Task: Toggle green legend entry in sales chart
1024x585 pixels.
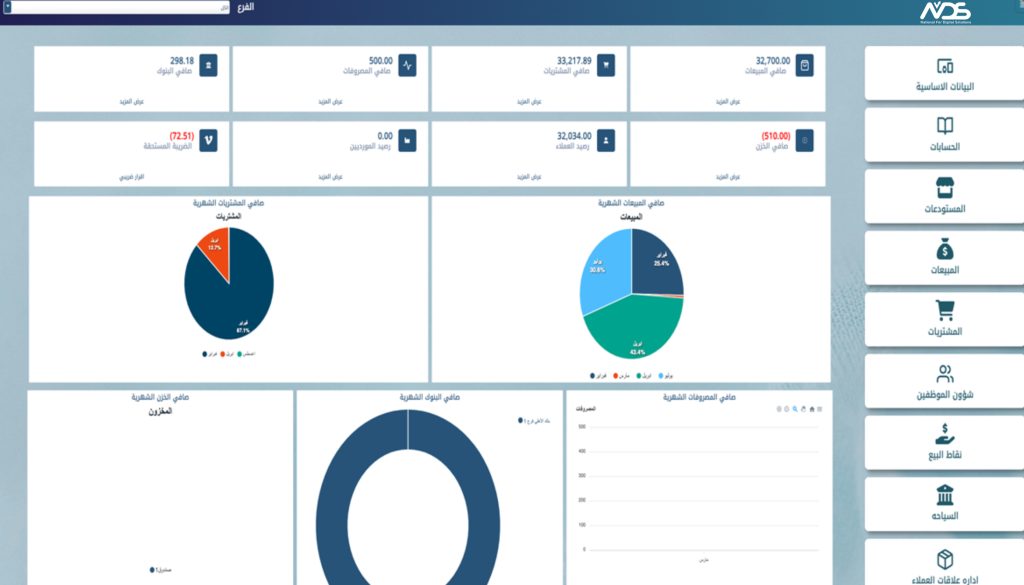Action: (x=644, y=376)
